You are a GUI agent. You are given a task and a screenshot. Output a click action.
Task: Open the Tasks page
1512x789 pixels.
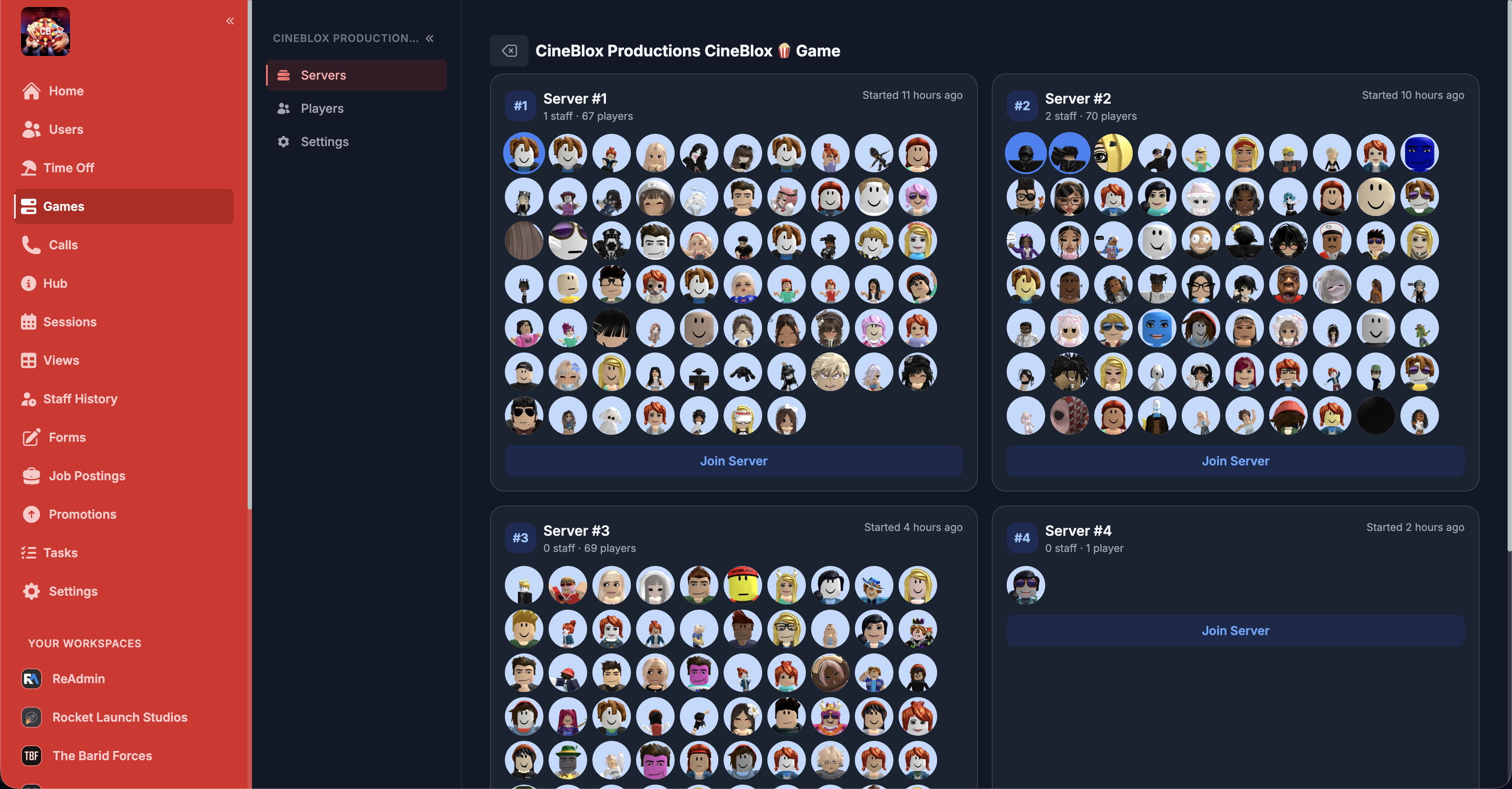pyautogui.click(x=124, y=552)
